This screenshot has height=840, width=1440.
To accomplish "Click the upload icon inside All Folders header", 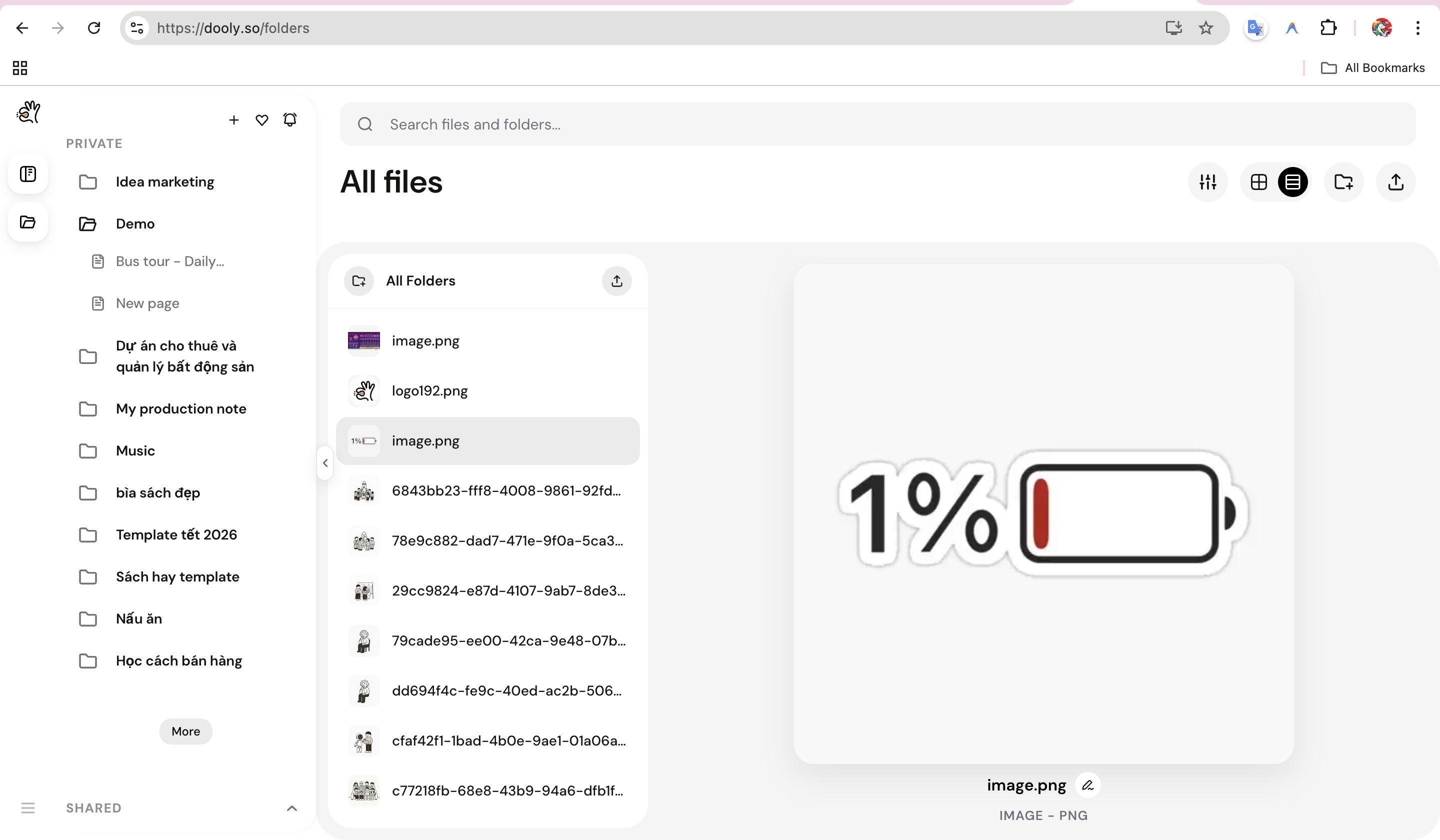I will [616, 280].
